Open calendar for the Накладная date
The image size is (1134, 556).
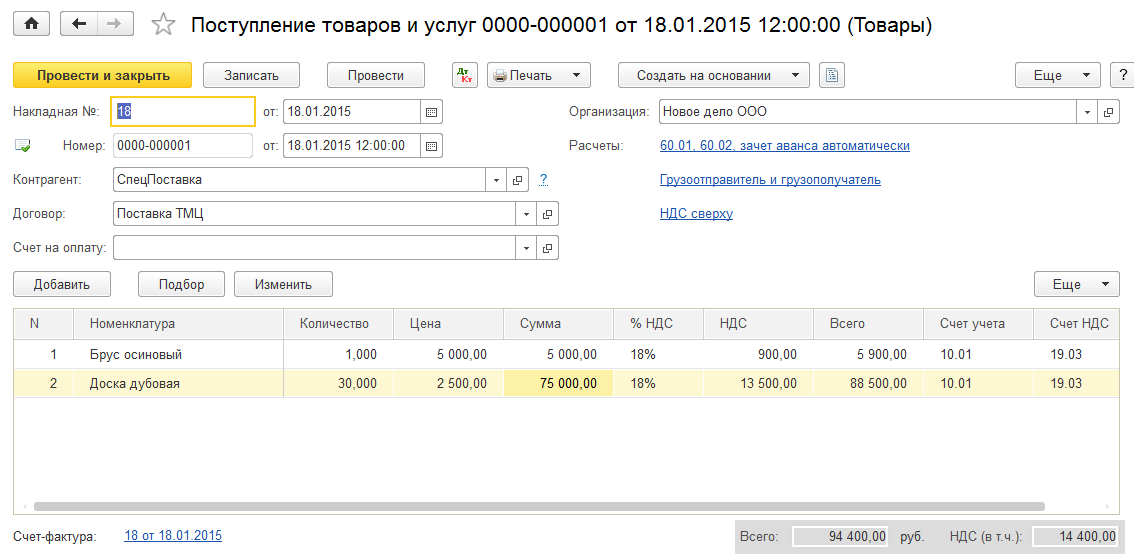pyautogui.click(x=431, y=112)
